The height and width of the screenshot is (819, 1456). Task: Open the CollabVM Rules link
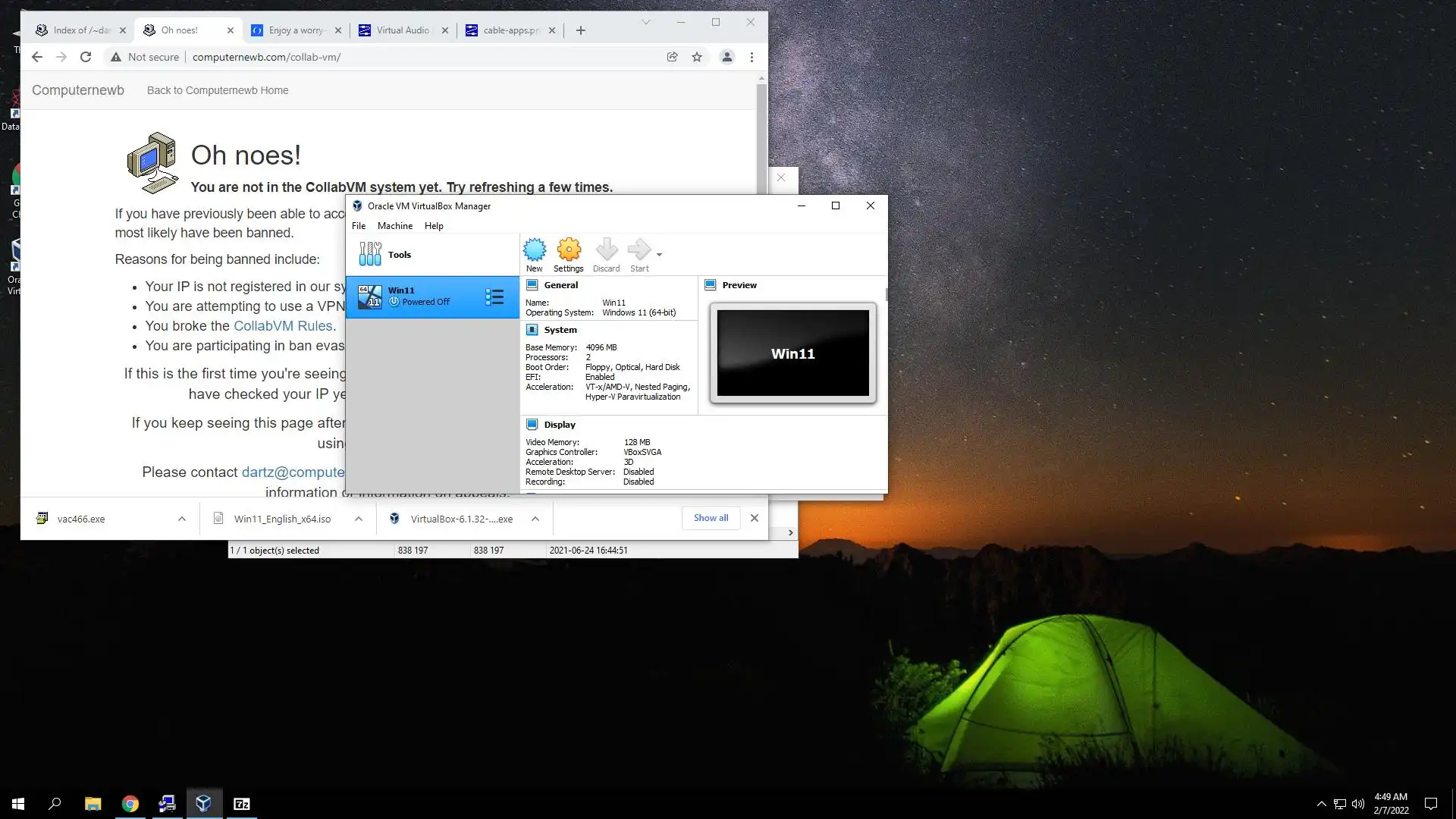(x=283, y=326)
